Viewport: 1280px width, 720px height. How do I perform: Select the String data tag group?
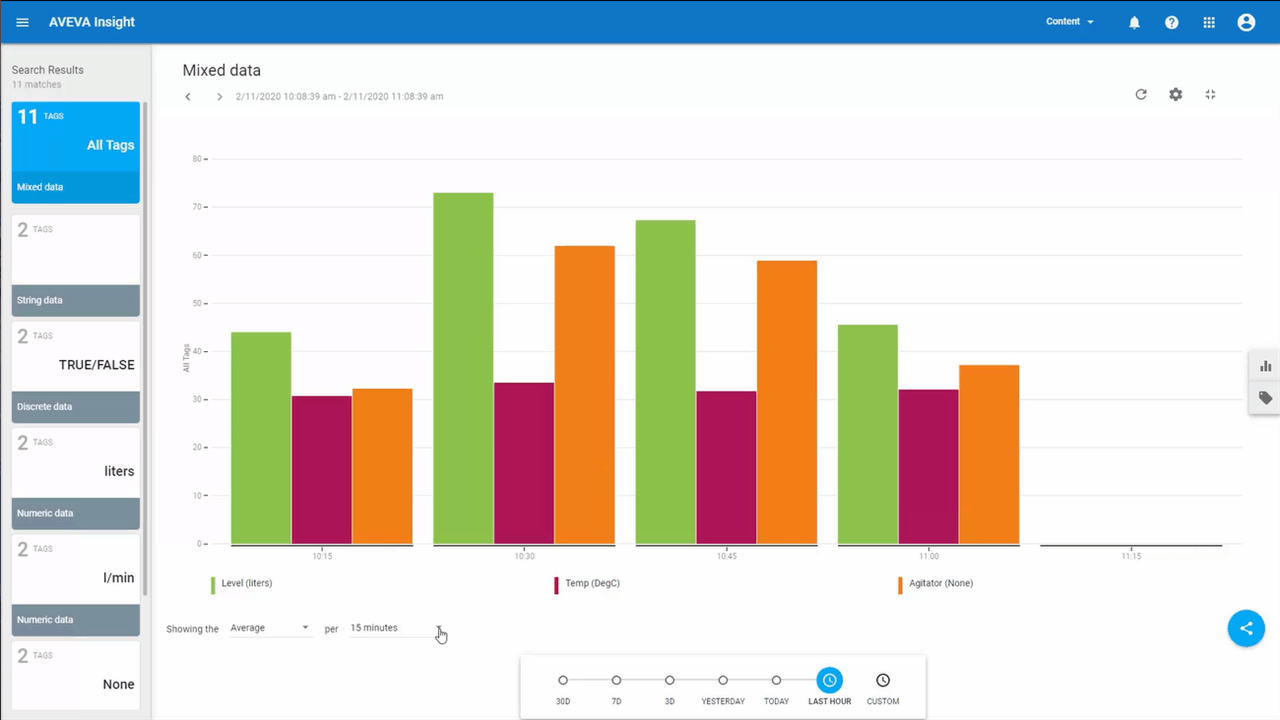pyautogui.click(x=75, y=265)
